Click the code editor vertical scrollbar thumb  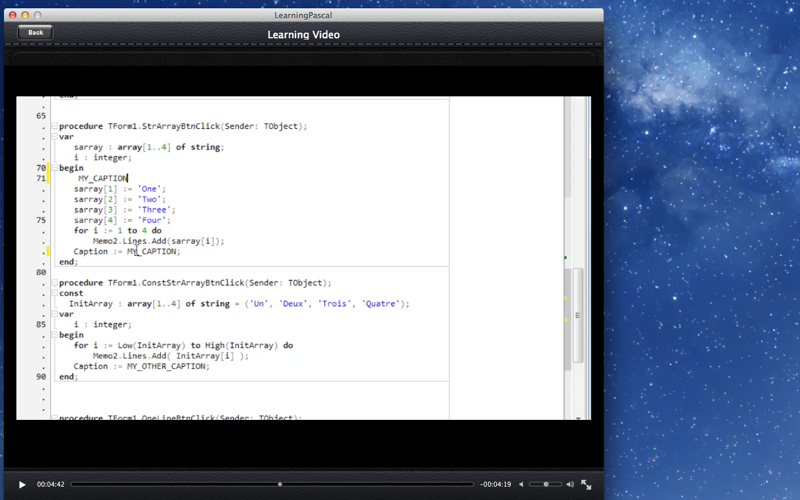coord(578,315)
